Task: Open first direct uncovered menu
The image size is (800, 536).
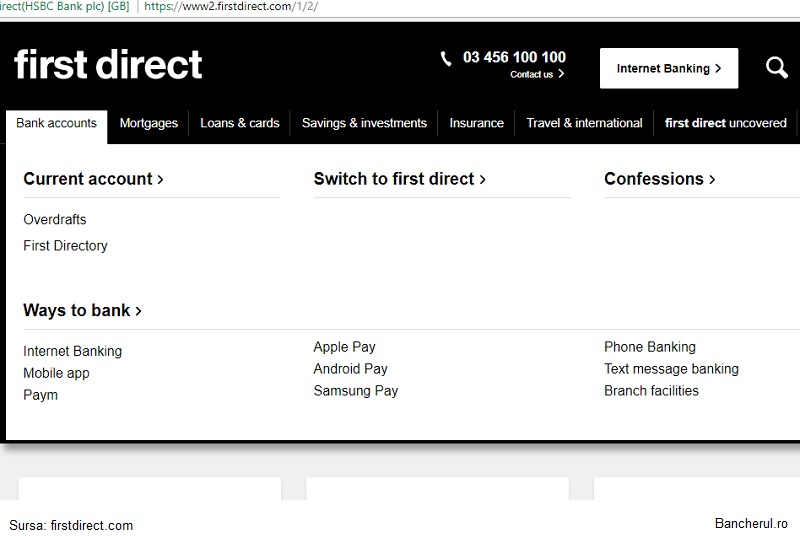Action: (726, 123)
